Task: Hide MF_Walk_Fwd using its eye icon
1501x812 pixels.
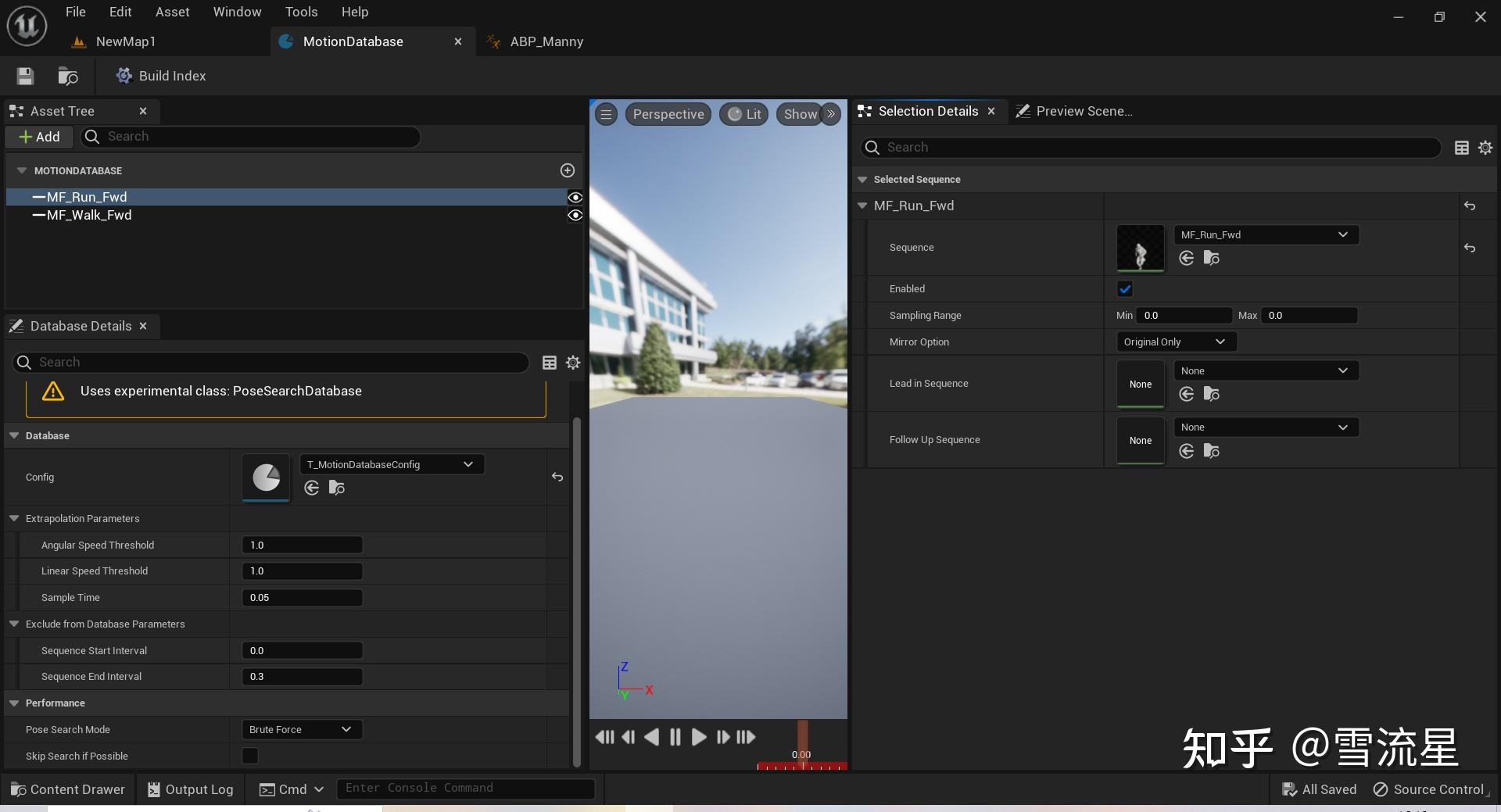Action: pyautogui.click(x=575, y=216)
